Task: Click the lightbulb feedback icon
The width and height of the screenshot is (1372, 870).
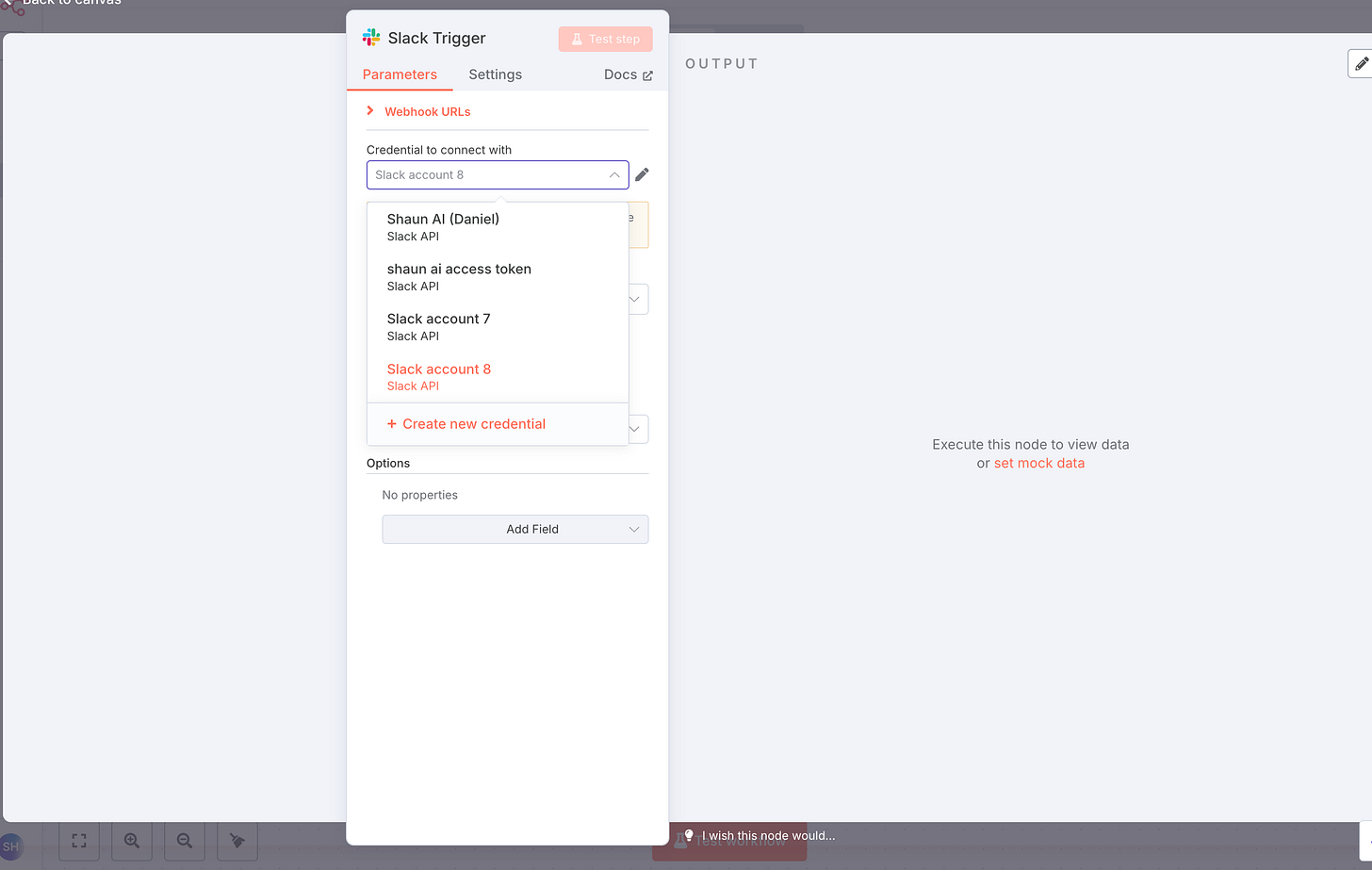Action: coord(689,835)
